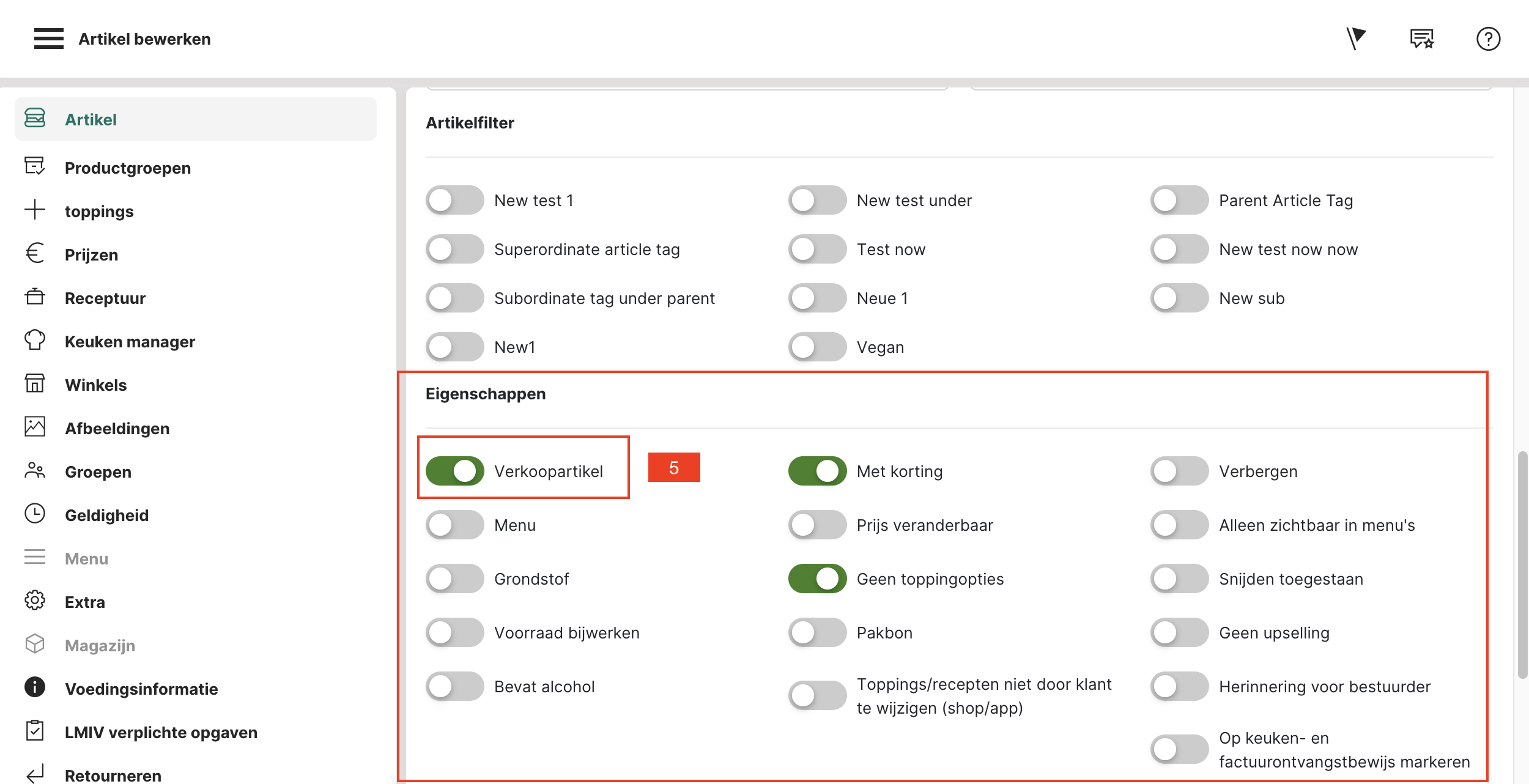Open the feedback chat star icon
Image resolution: width=1529 pixels, height=784 pixels.
1422,39
